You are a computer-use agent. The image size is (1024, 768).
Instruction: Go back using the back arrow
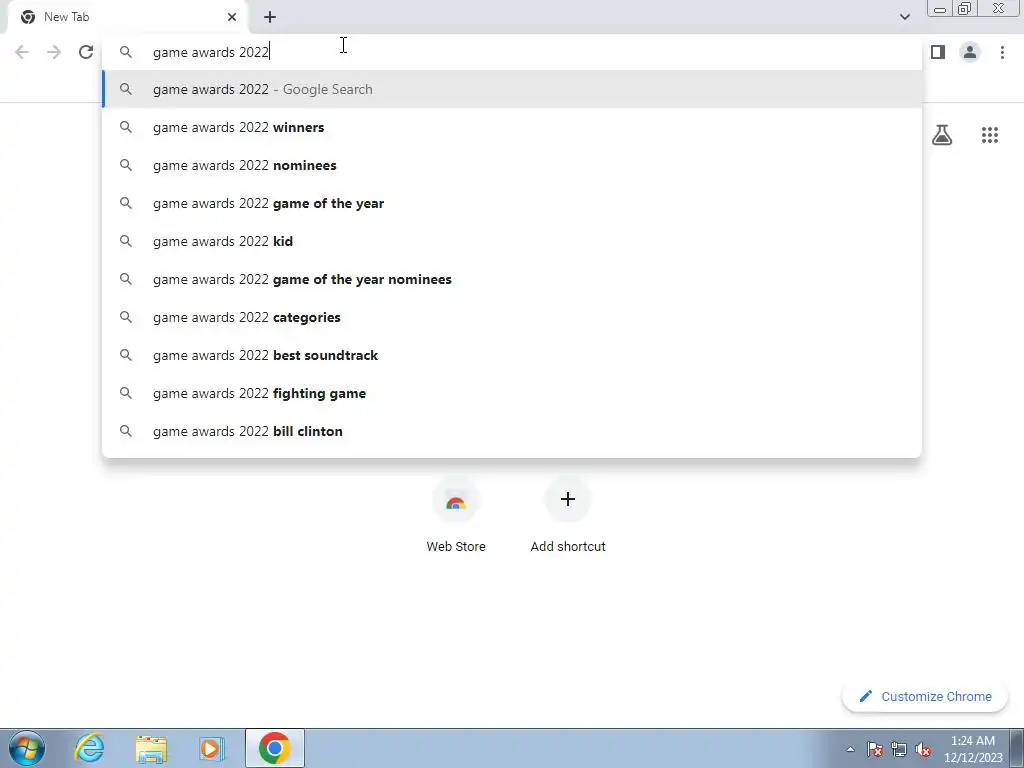pyautogui.click(x=22, y=52)
